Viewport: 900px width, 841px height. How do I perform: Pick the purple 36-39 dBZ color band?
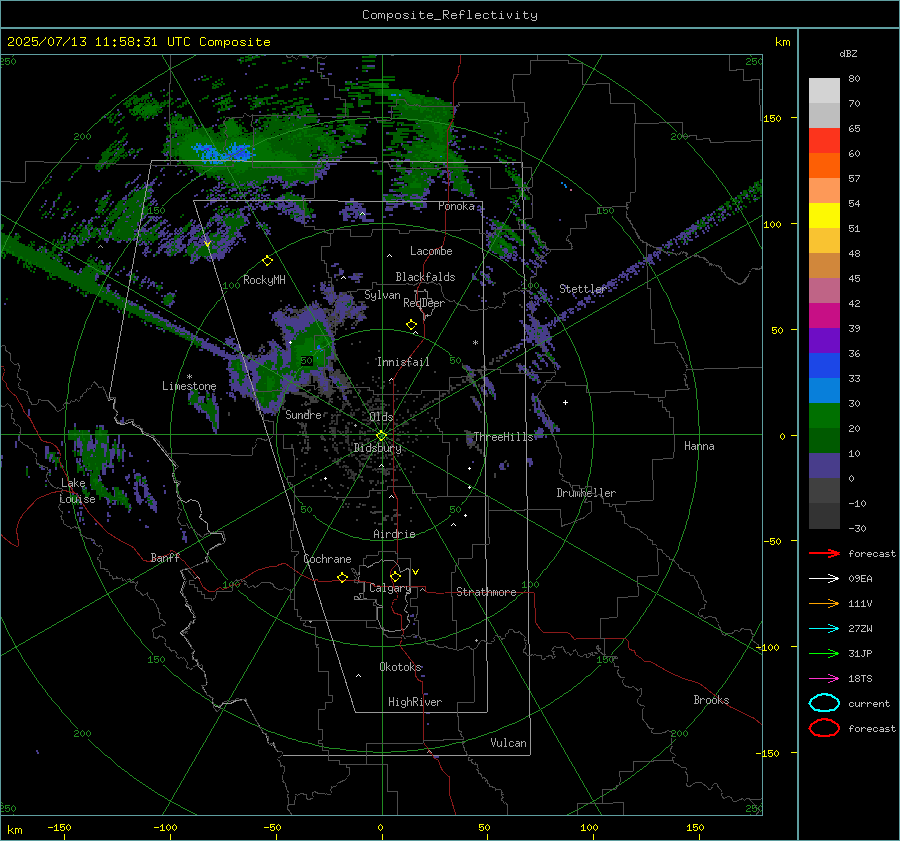824,340
